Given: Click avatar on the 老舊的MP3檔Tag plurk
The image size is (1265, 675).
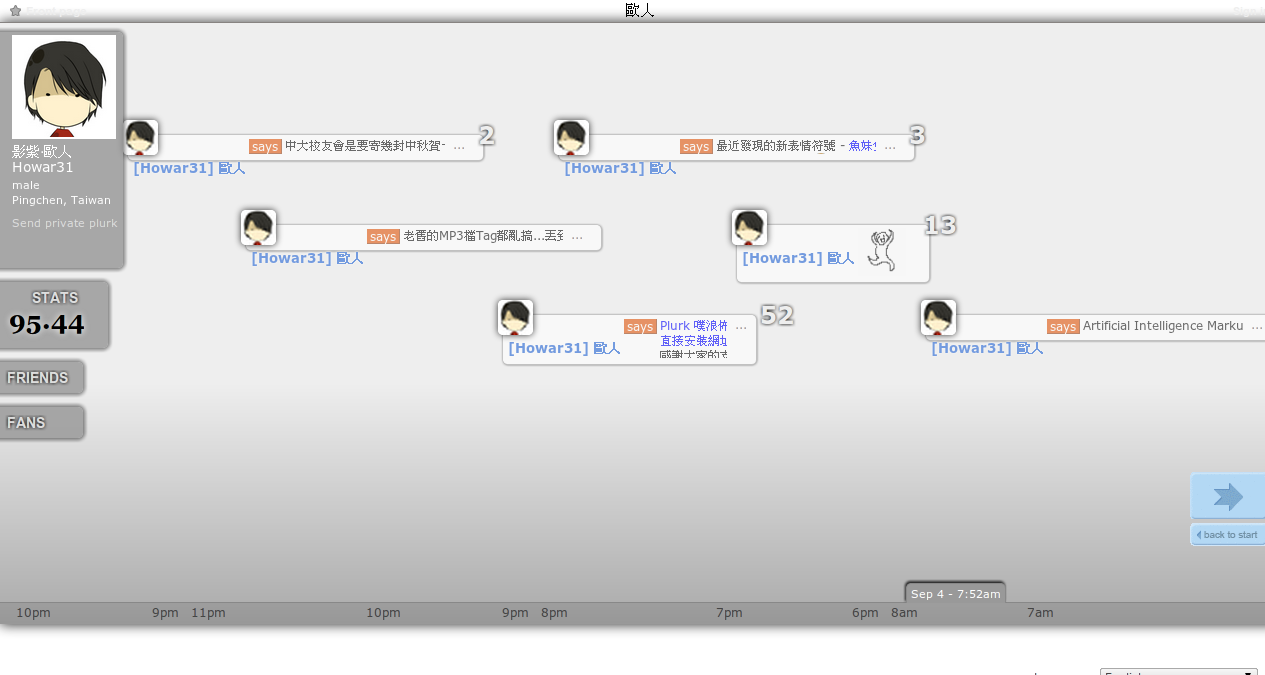Looking at the screenshot, I should pyautogui.click(x=258, y=228).
